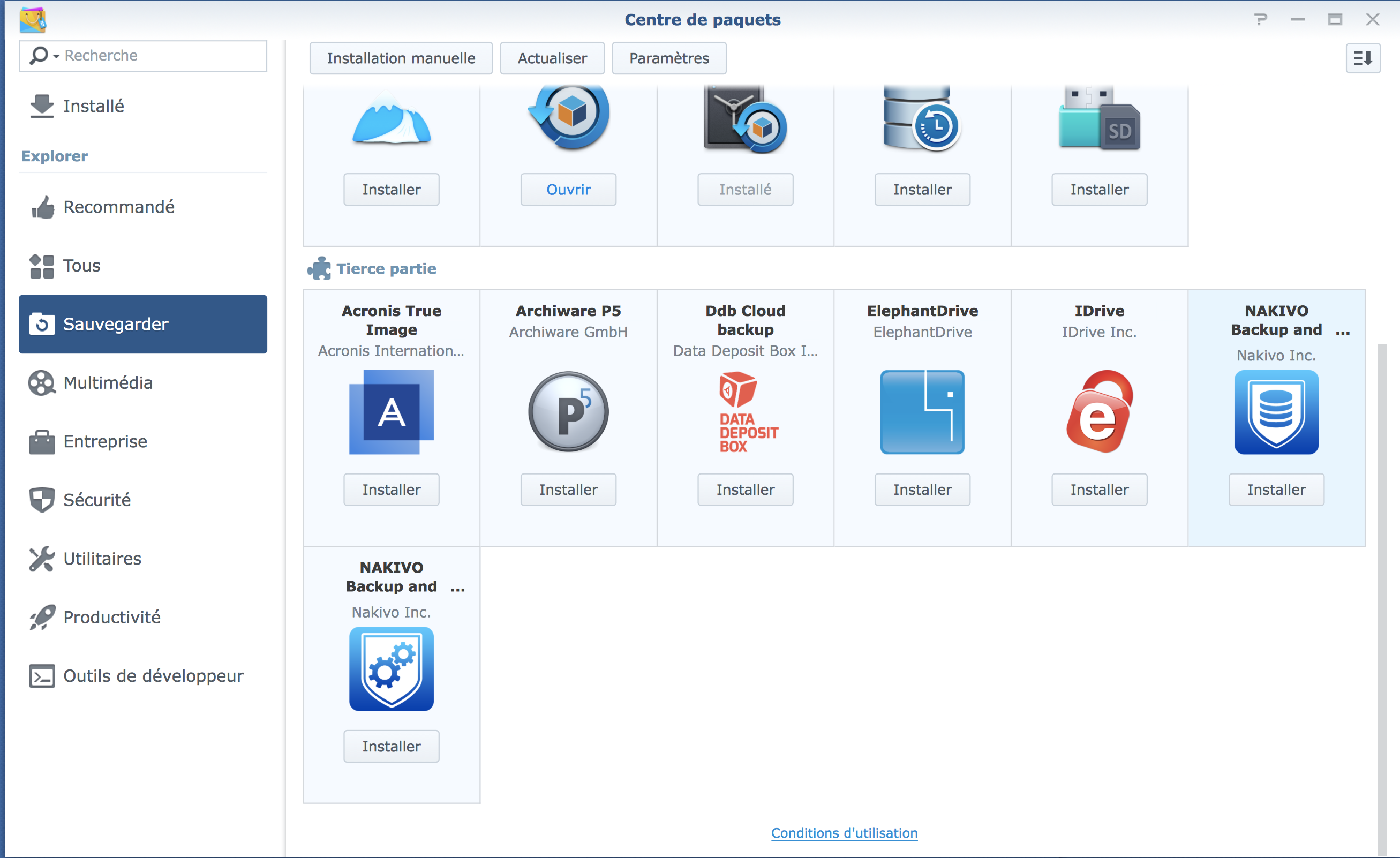Open the Paramètres button
This screenshot has height=858, width=1400.
669,58
